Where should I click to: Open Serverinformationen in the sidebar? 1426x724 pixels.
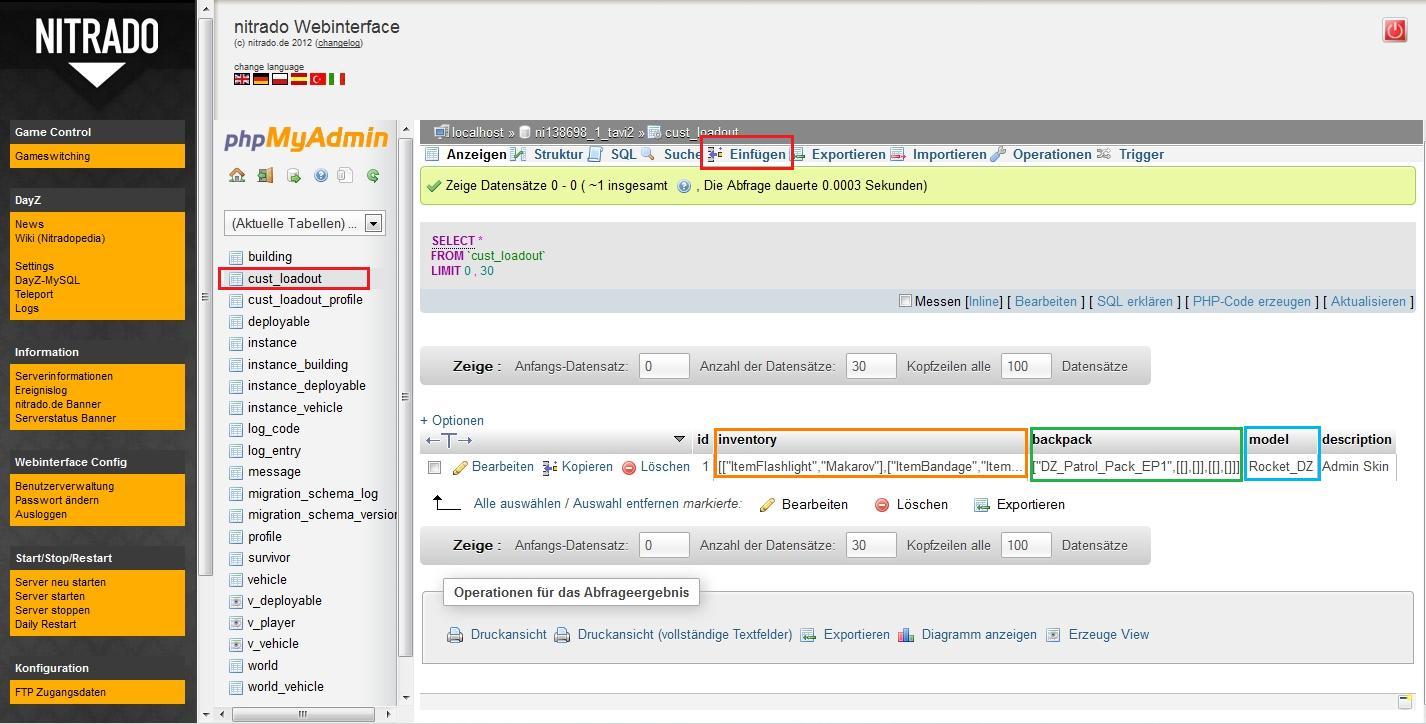point(64,377)
